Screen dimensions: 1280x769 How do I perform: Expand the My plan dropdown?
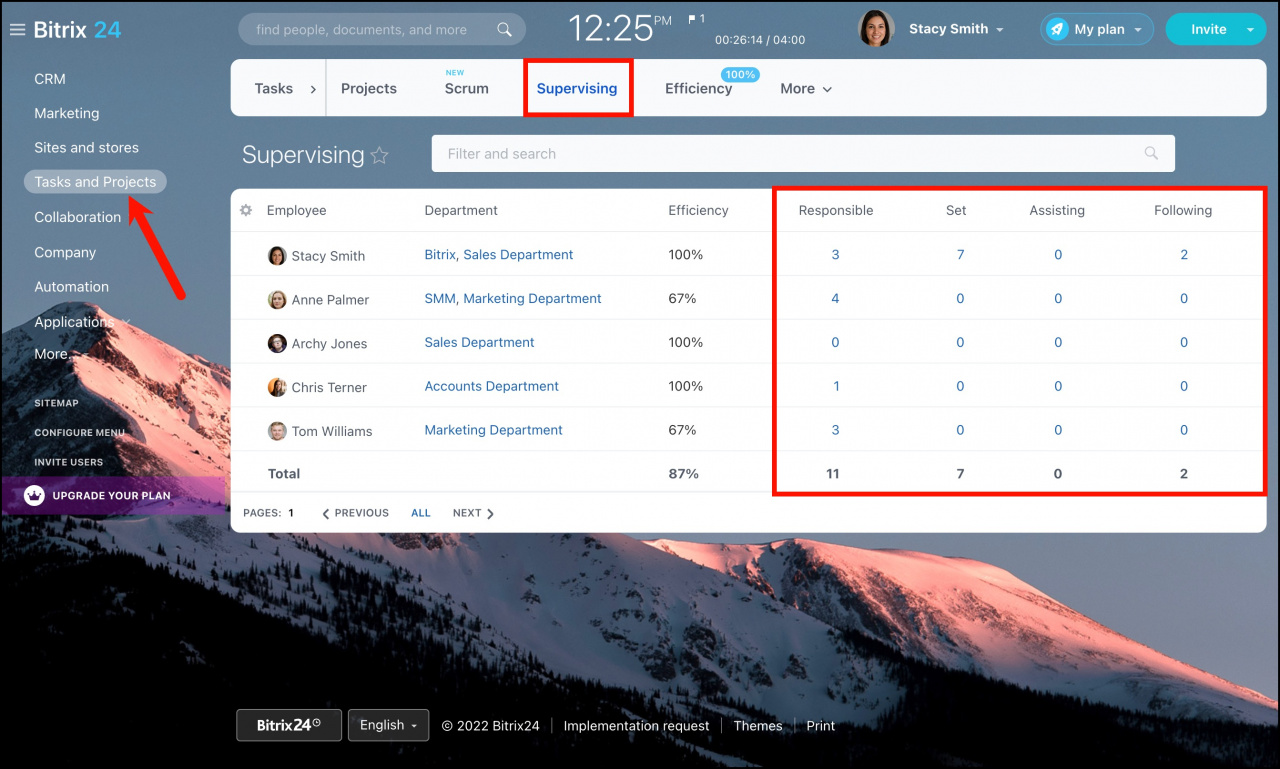(1138, 30)
